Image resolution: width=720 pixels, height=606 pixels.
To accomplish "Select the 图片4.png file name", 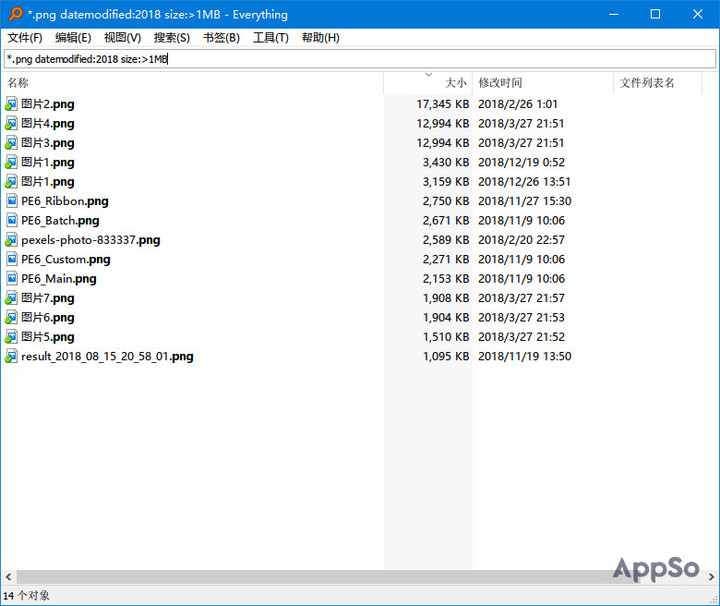I will [x=48, y=123].
